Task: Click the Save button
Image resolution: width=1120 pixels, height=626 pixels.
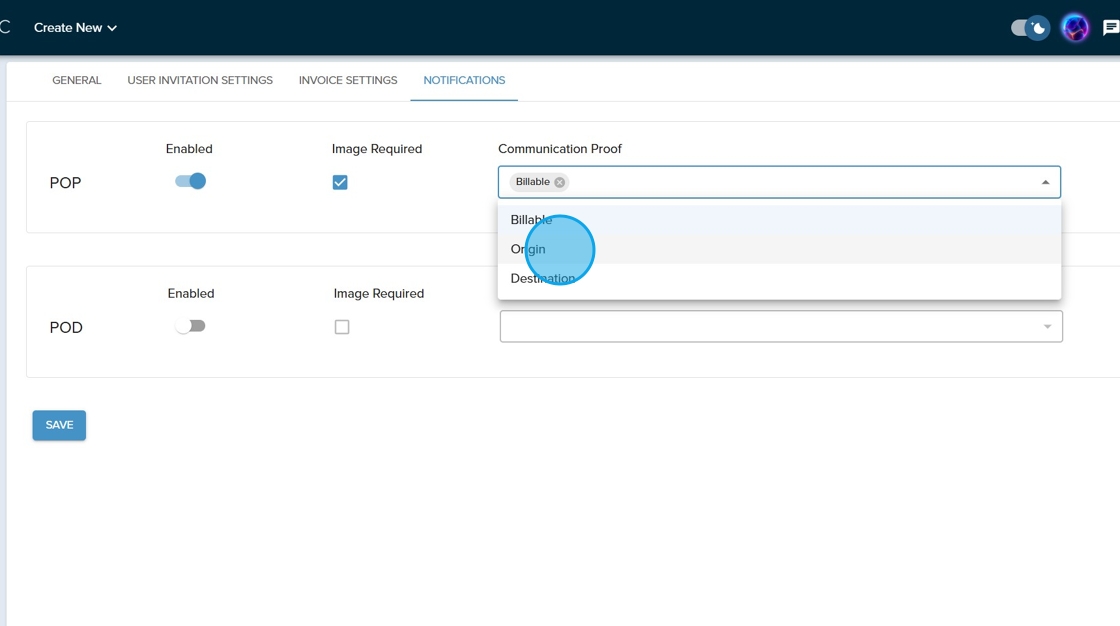Action: coord(59,425)
